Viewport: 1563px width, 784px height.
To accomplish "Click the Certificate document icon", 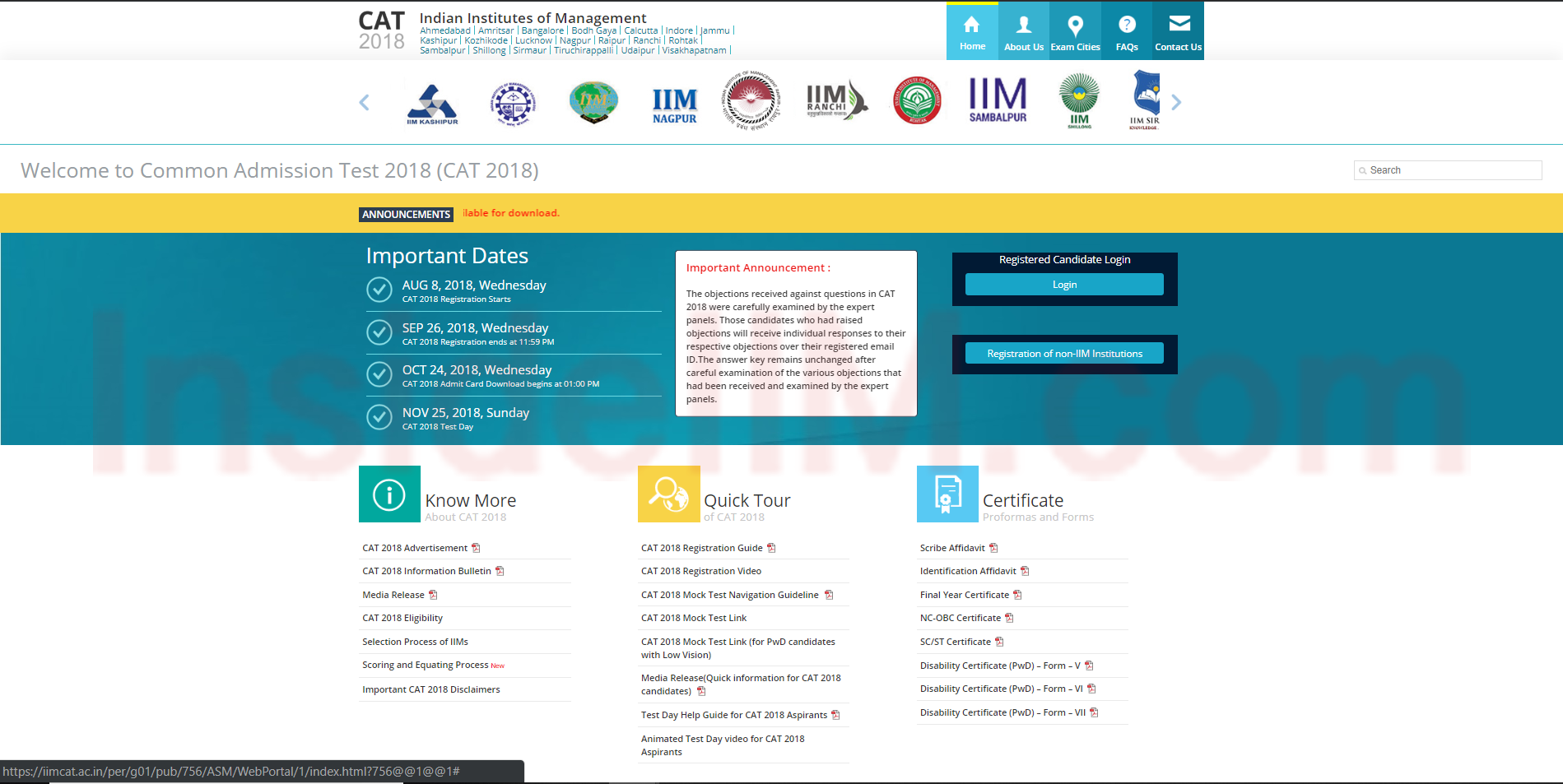I will tap(947, 494).
